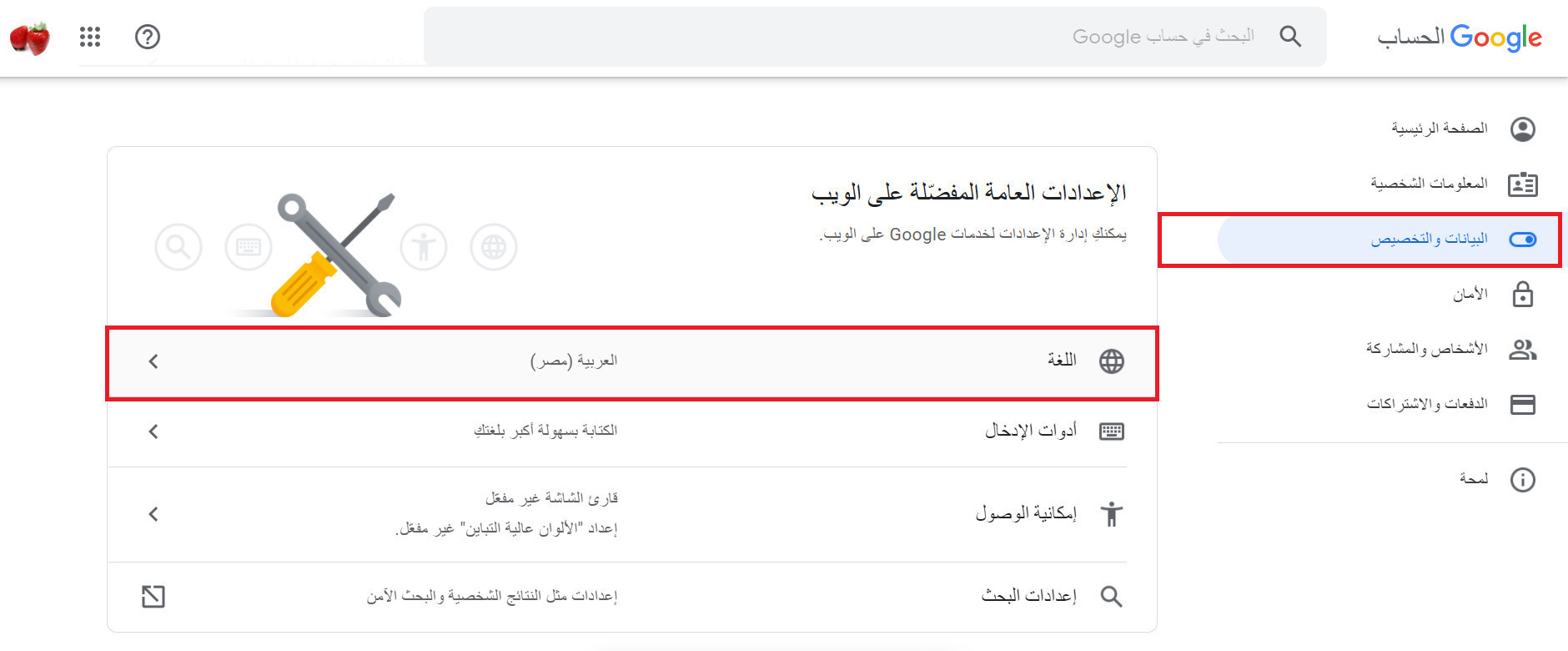Open المعلومات الشخصية in the sidebar
The height and width of the screenshot is (651, 1568).
[x=1429, y=184]
